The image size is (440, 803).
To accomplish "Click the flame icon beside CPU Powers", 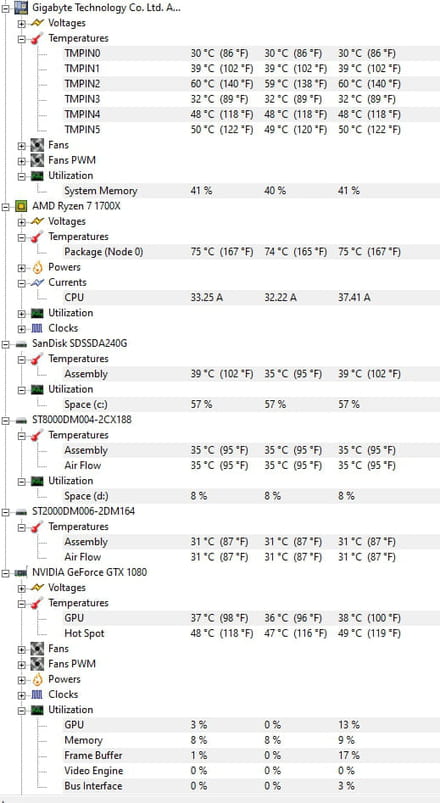I will click(37, 267).
